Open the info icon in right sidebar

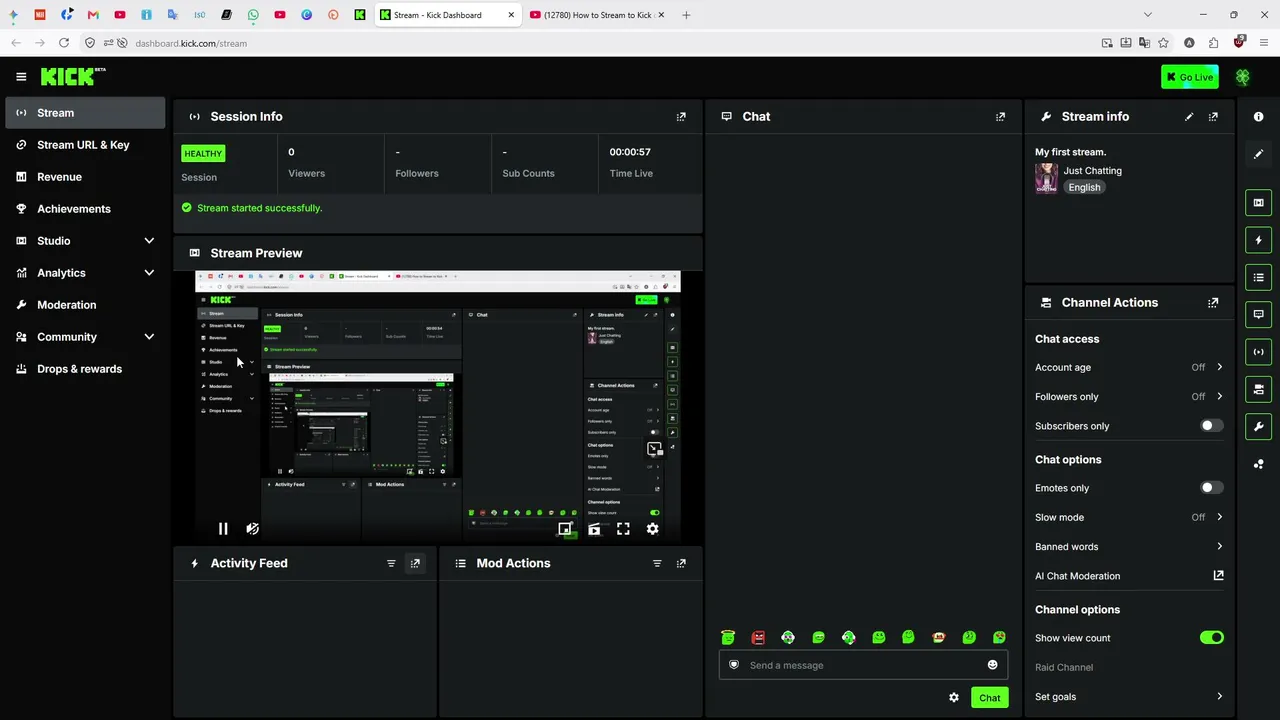pyautogui.click(x=1259, y=117)
